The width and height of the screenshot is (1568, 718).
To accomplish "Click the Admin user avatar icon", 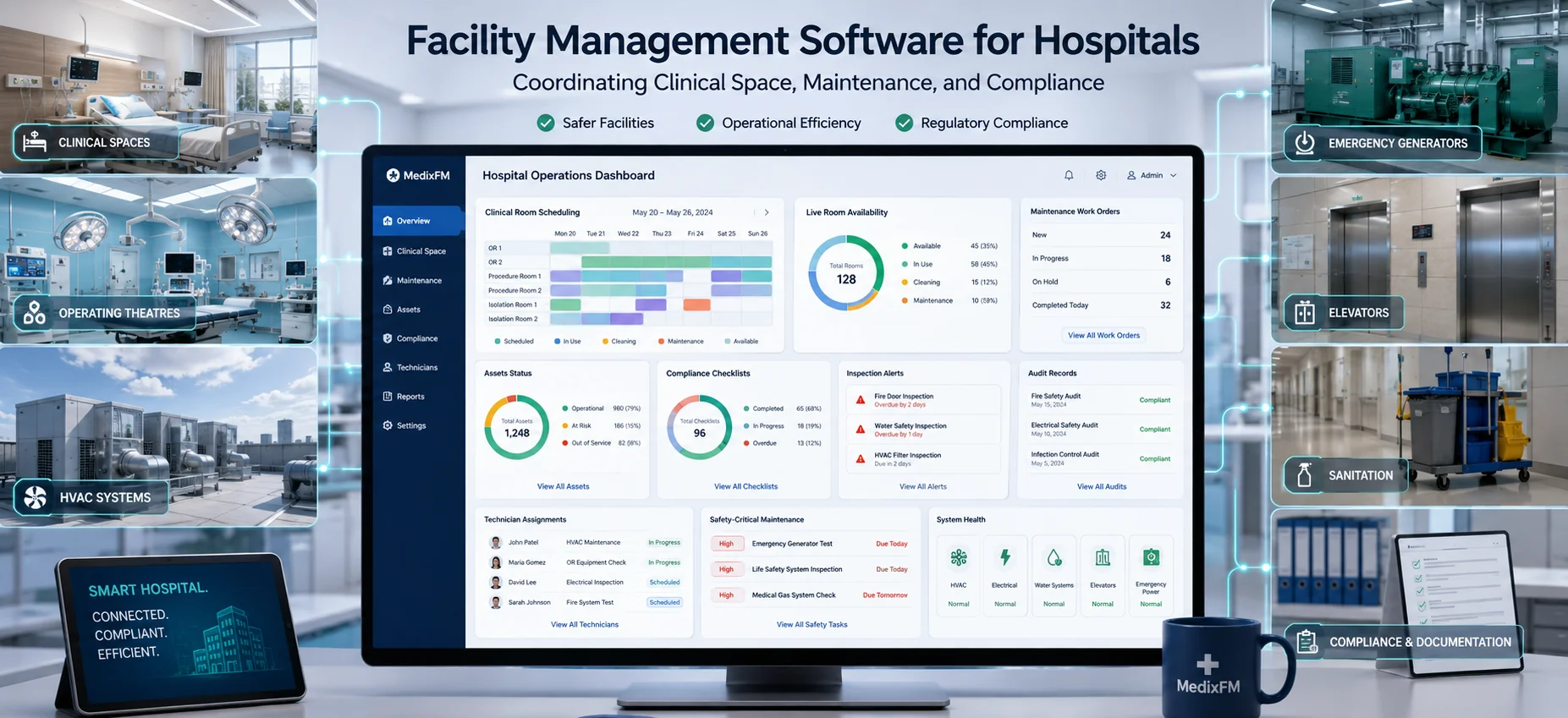I will coord(1131,175).
